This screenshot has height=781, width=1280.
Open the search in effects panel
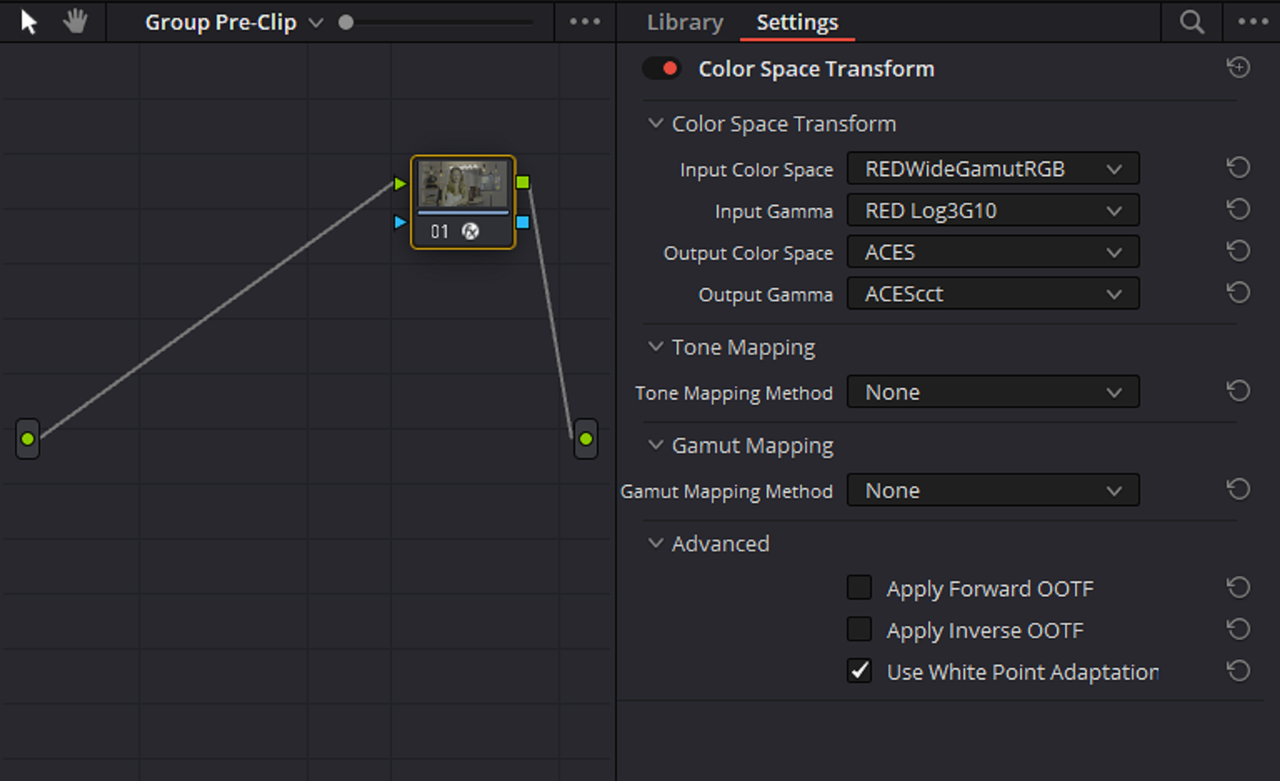1192,22
